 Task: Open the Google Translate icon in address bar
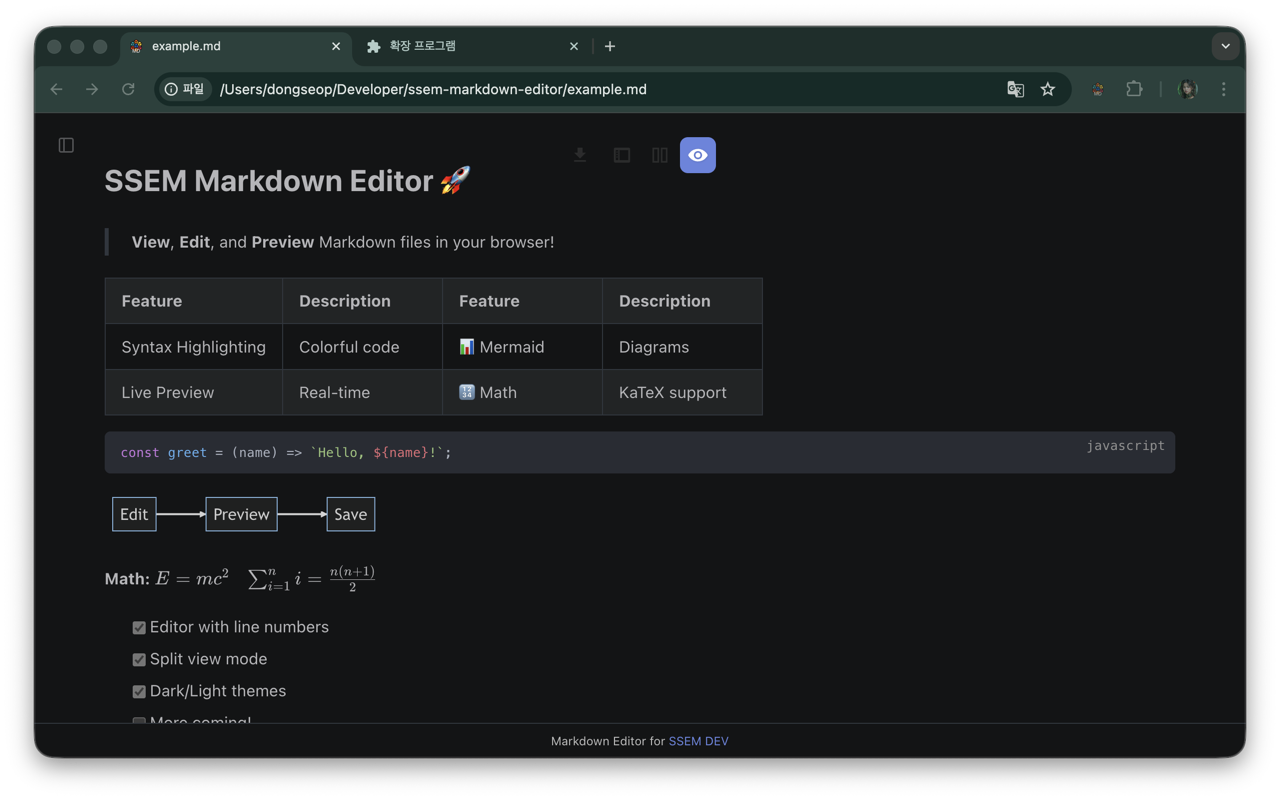point(1015,89)
